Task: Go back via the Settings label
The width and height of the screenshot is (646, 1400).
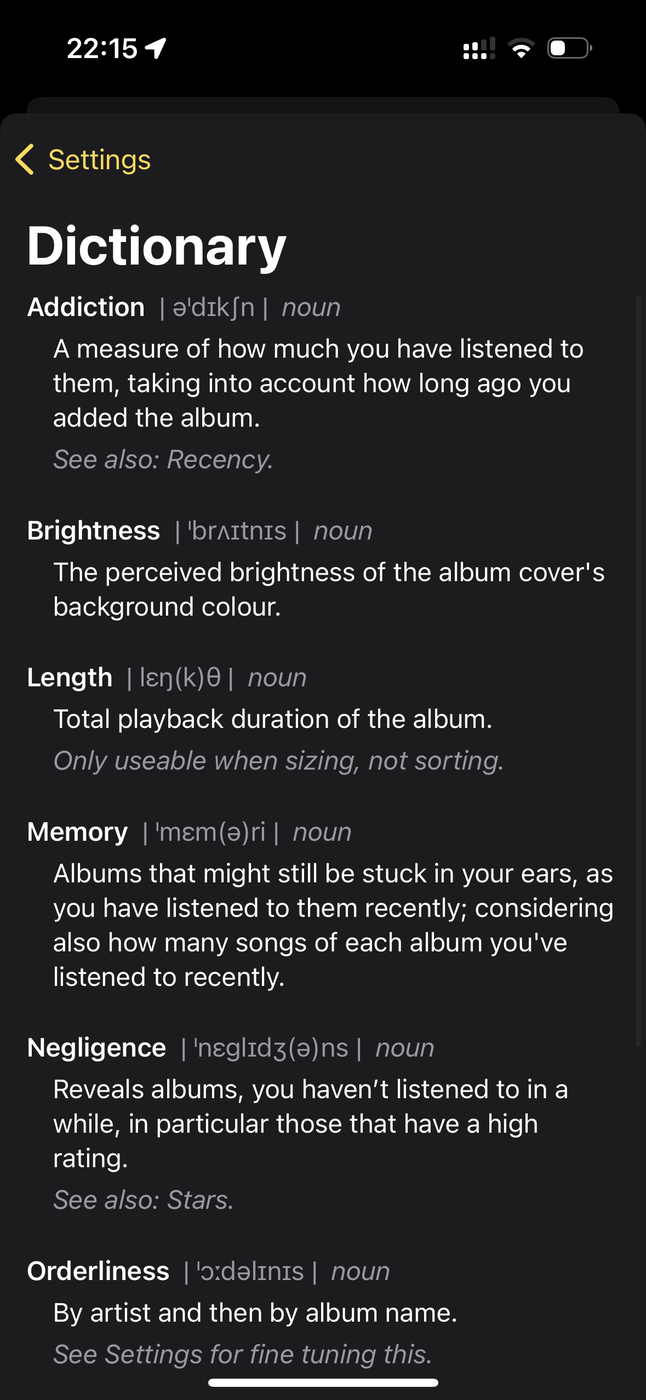Action: 99,160
